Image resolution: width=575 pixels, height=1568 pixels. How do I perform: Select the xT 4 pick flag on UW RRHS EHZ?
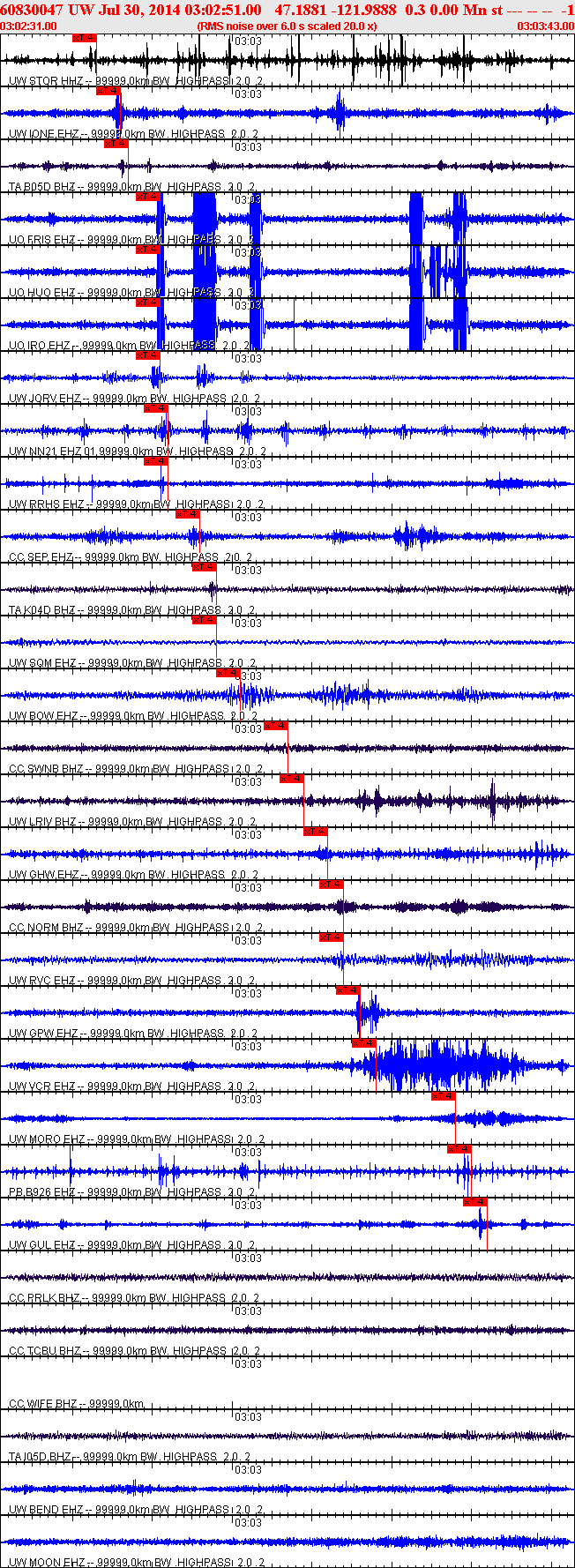click(x=156, y=461)
